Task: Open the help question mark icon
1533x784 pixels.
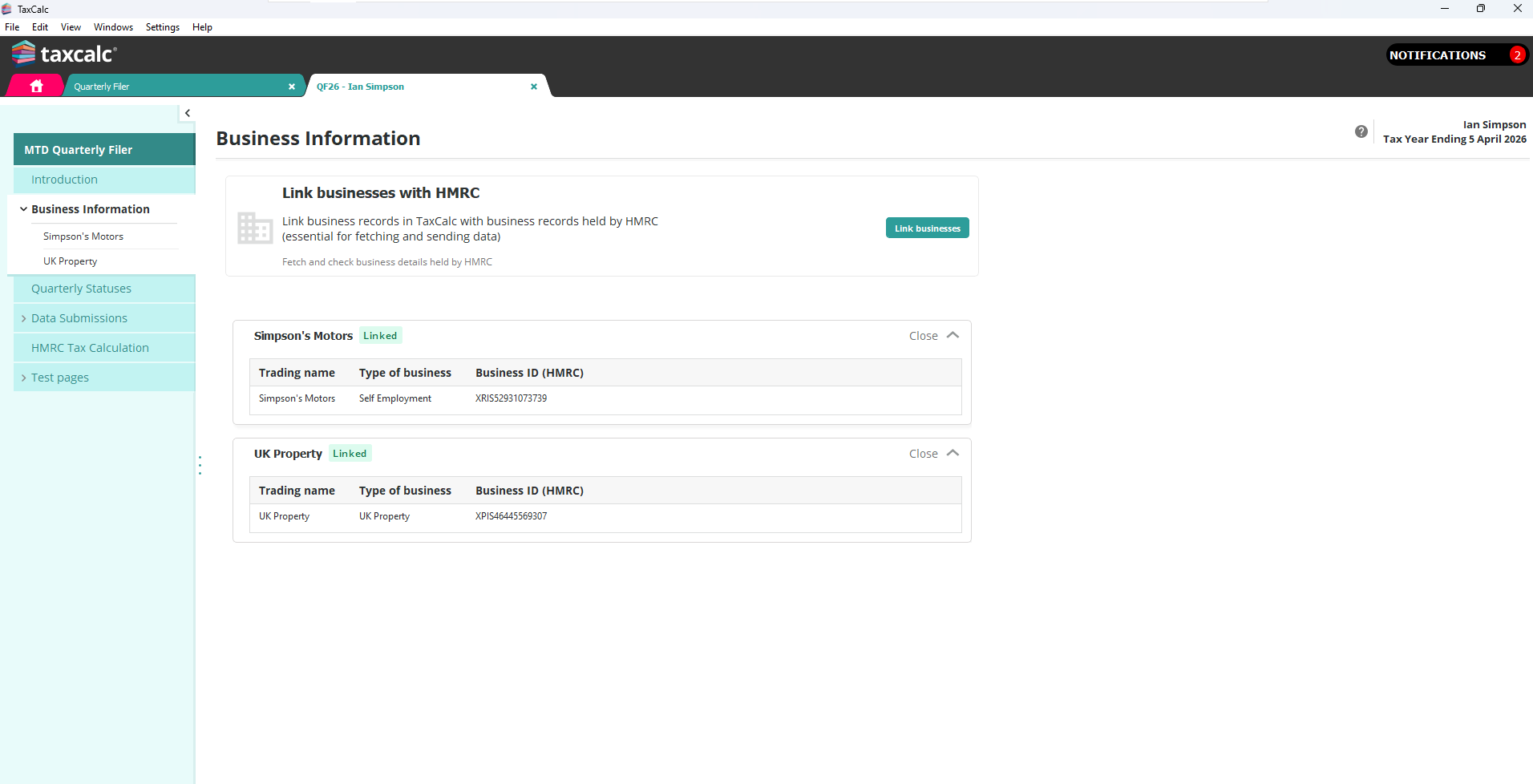Action: [x=1361, y=131]
